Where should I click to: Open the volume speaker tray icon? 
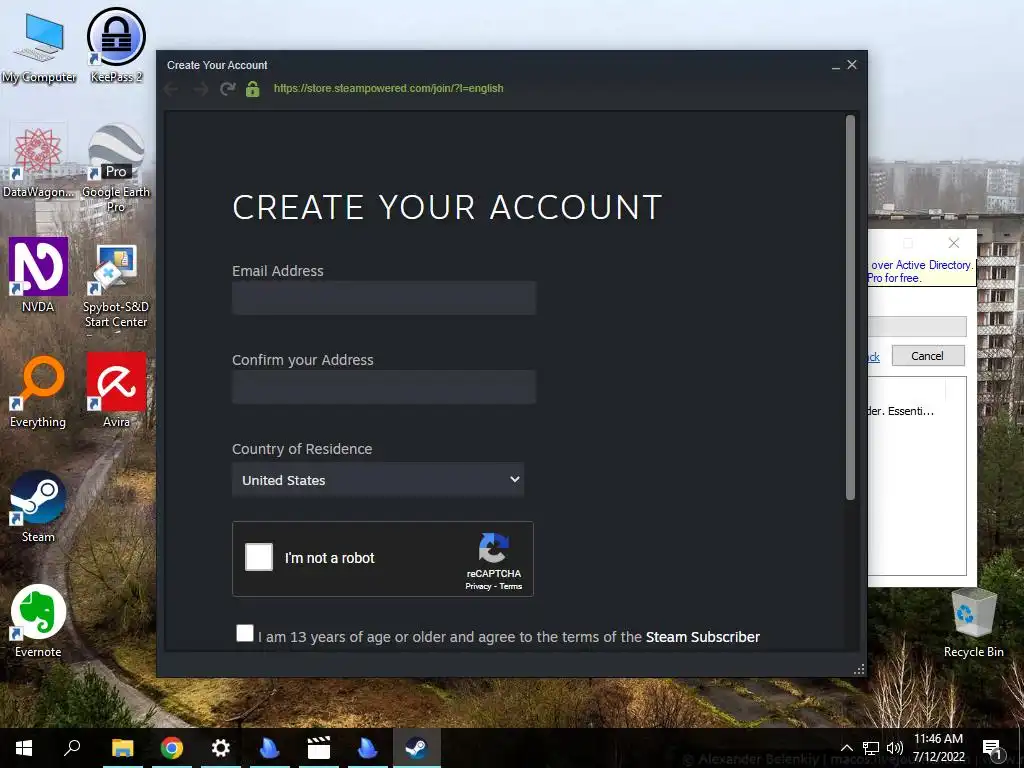pos(895,748)
